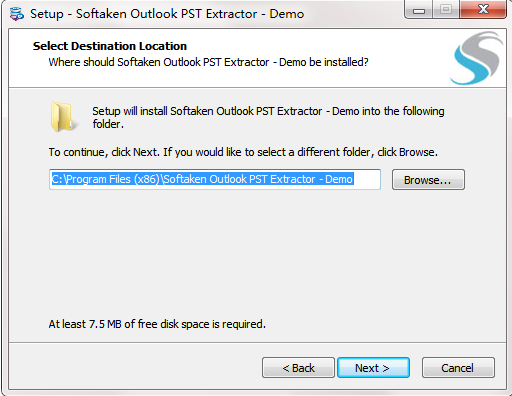Click the Softaken S logo
The height and width of the screenshot is (396, 512).
477,58
